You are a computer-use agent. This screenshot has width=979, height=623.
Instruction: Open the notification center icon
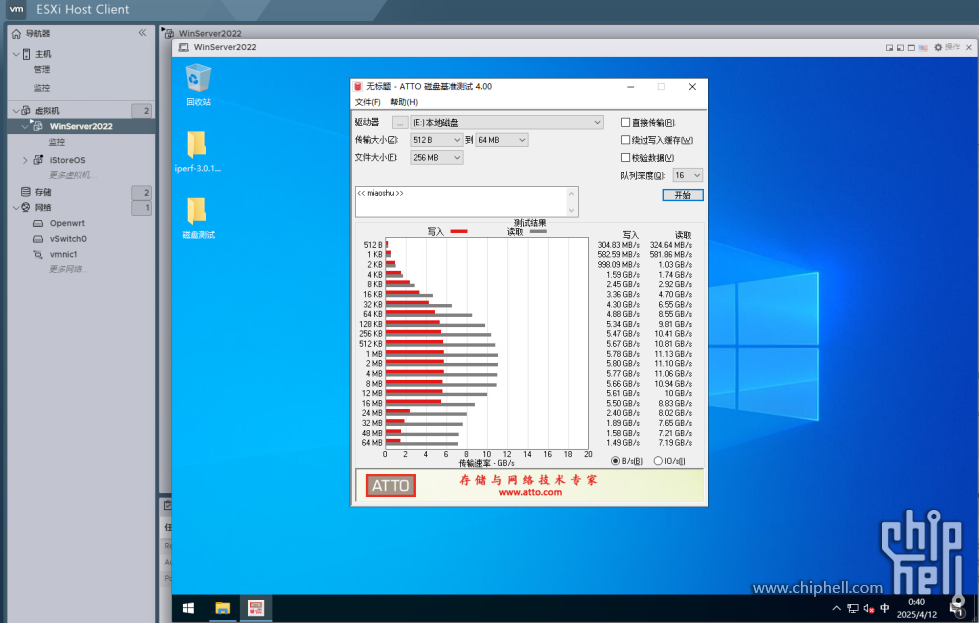coord(957,608)
